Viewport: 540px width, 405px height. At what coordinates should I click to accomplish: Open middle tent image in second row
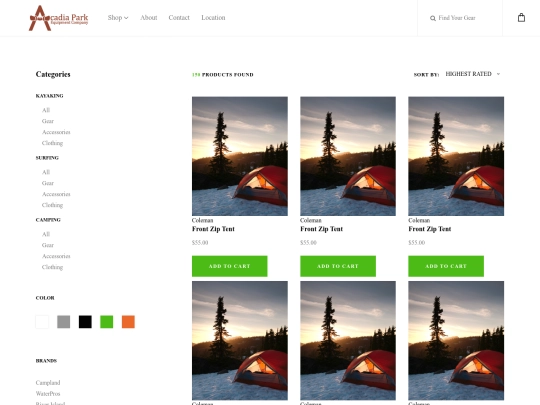[x=348, y=341]
